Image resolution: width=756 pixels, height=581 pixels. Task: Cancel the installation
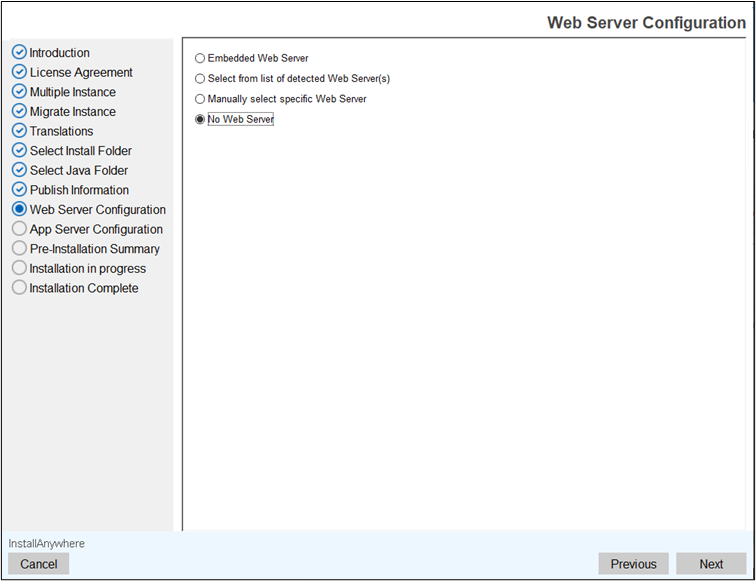tap(39, 564)
